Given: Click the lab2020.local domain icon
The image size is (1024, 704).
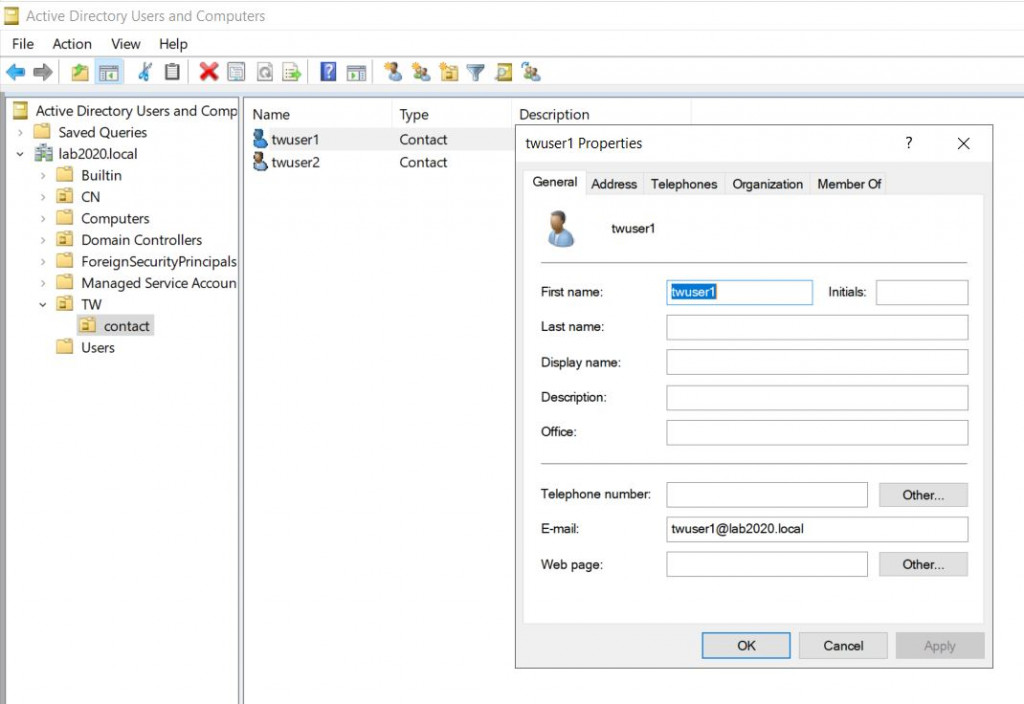Looking at the screenshot, I should coord(44,153).
